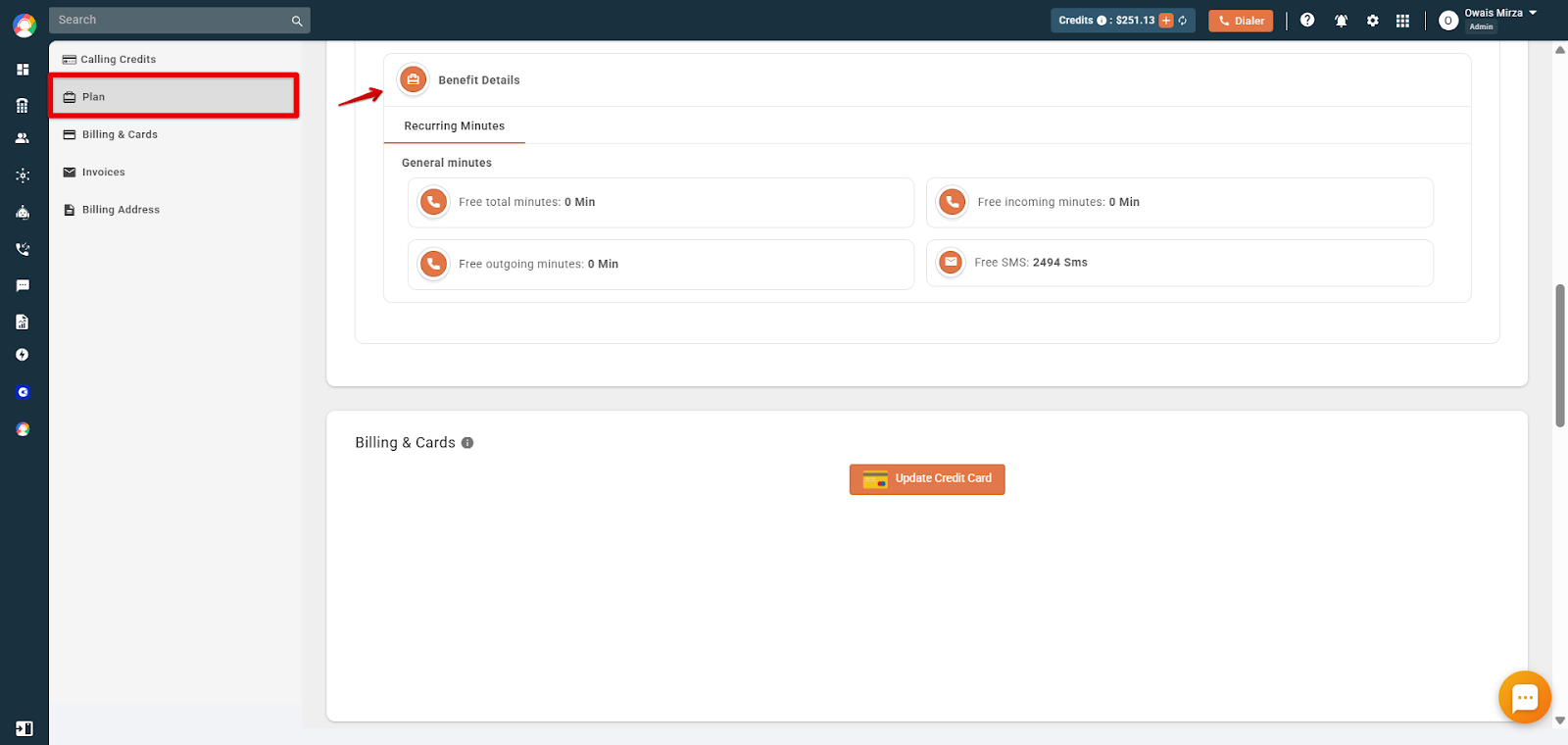The image size is (1568, 745).
Task: Click the 'Free incoming minutes: 0 Min' text
Action: [x=1058, y=202]
